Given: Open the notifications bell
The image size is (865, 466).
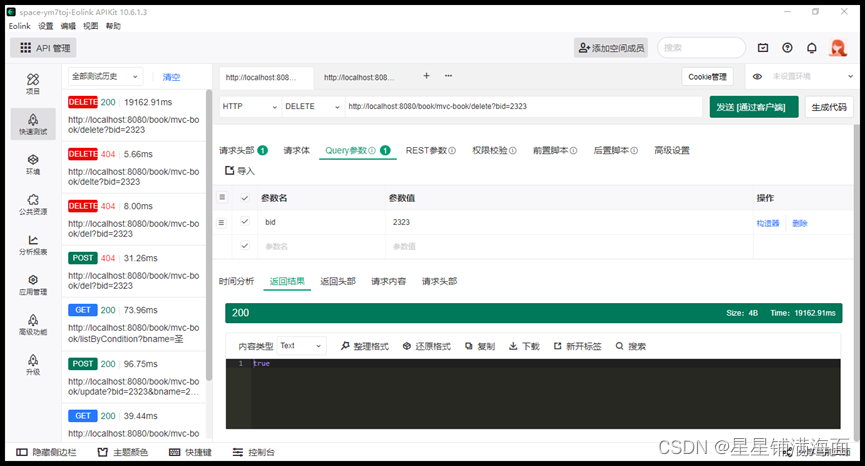Looking at the screenshot, I should tap(811, 48).
